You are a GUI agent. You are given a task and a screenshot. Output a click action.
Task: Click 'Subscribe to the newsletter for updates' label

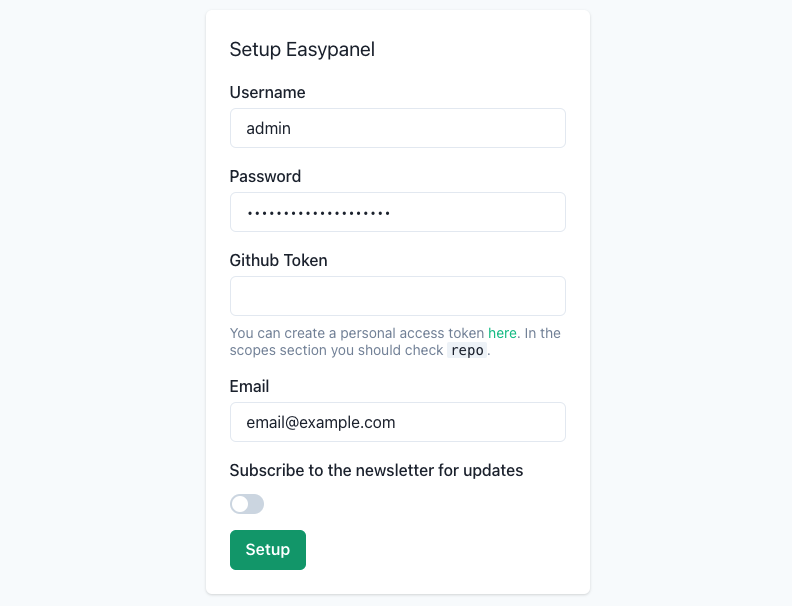click(376, 470)
